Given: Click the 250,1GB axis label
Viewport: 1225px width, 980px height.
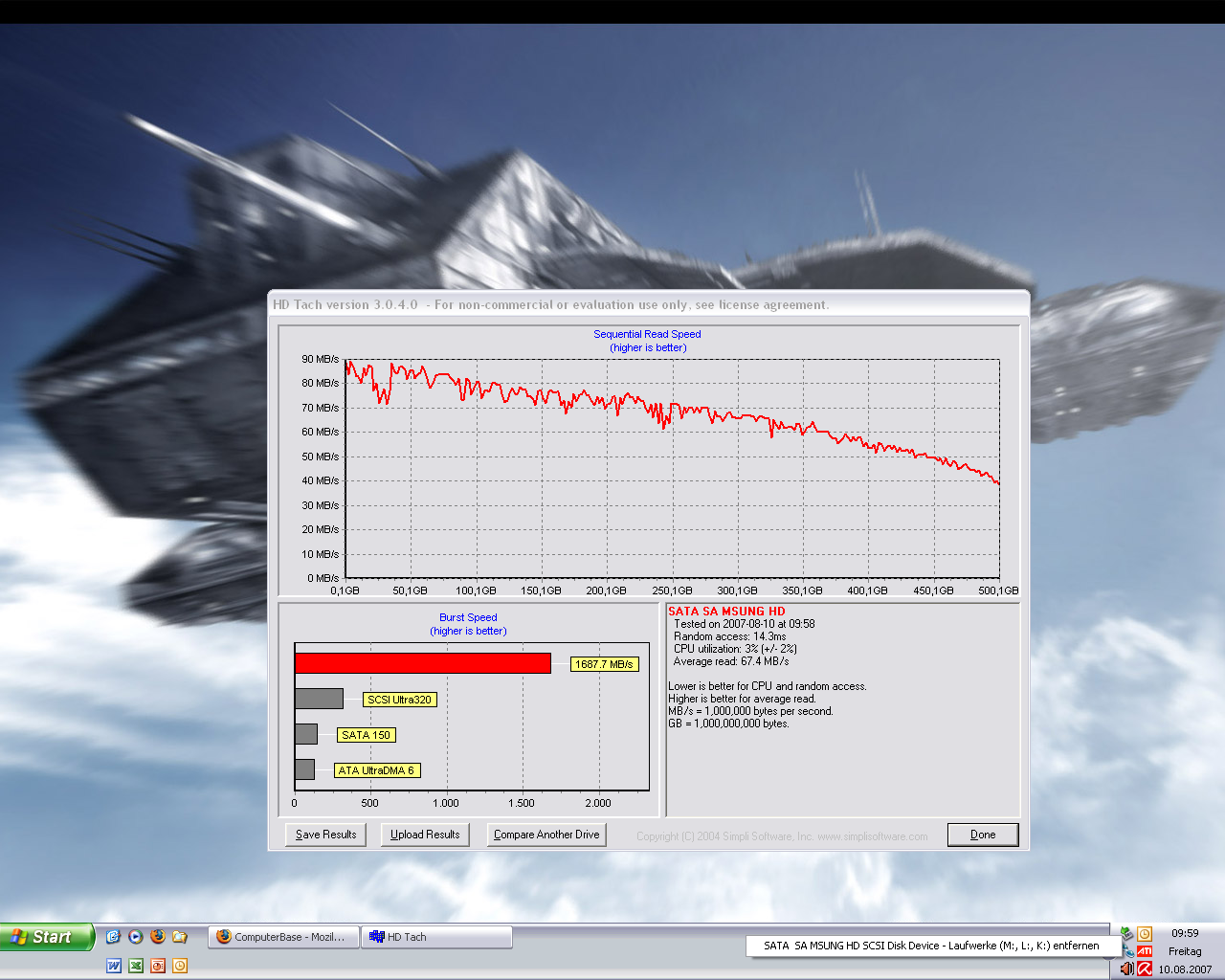Looking at the screenshot, I should [672, 590].
